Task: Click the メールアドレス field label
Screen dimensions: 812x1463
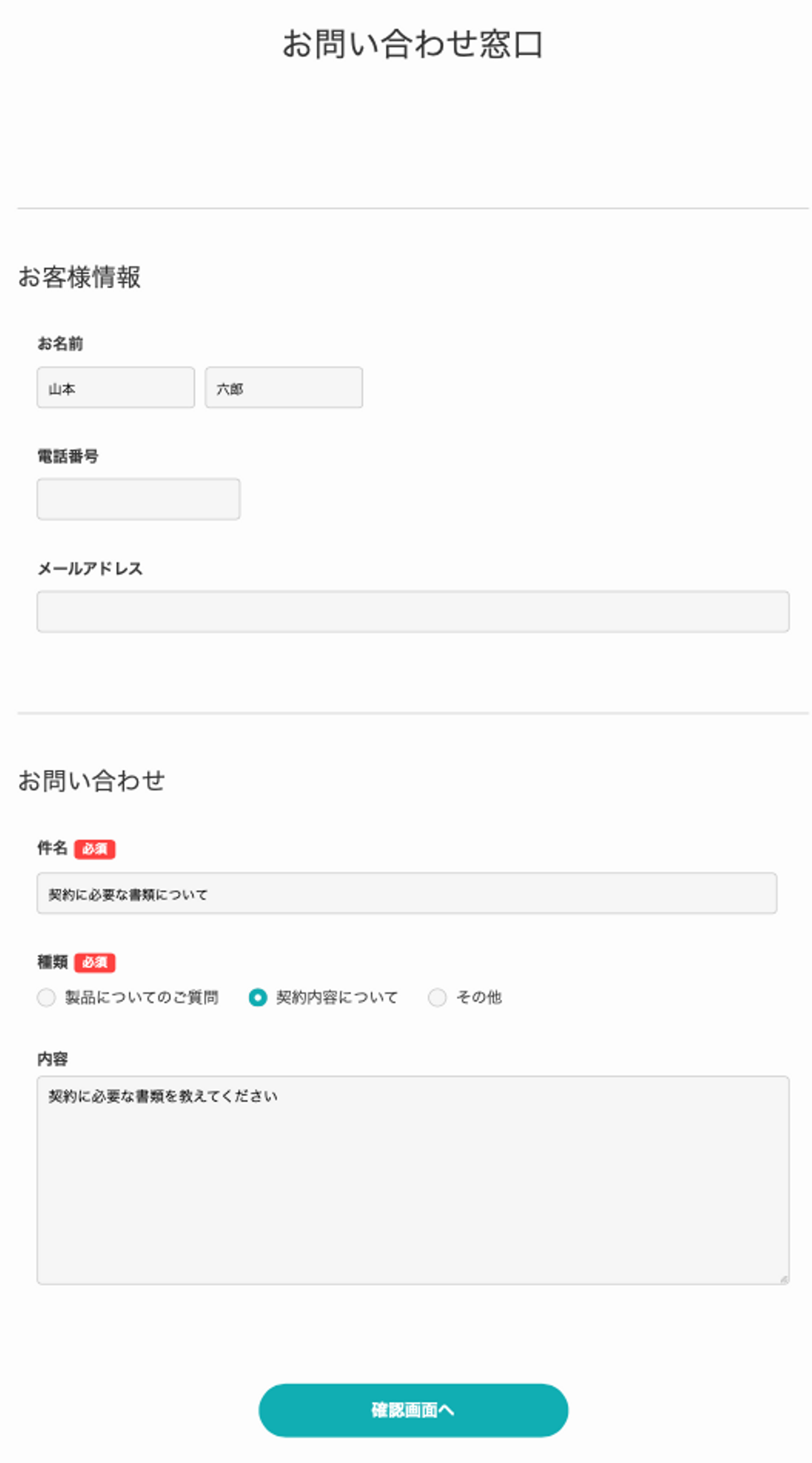Action: [x=90, y=568]
